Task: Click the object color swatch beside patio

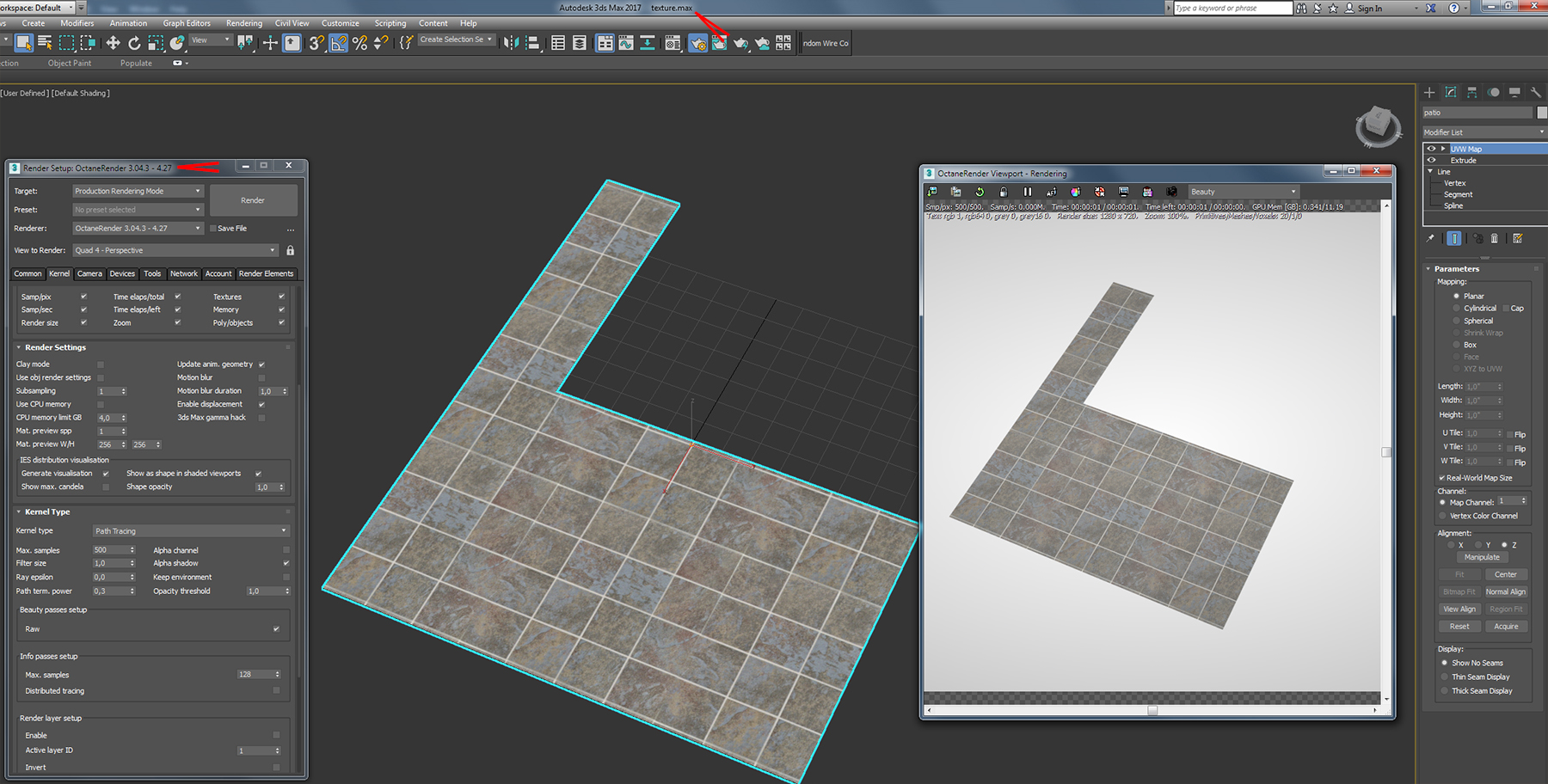Action: pyautogui.click(x=1542, y=113)
